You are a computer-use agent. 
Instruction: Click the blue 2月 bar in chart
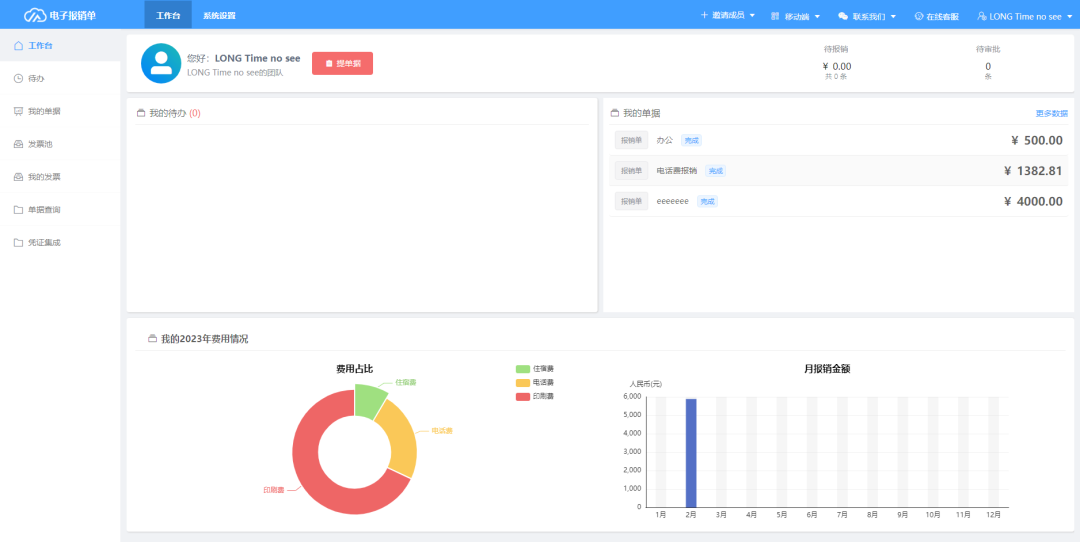click(x=691, y=453)
